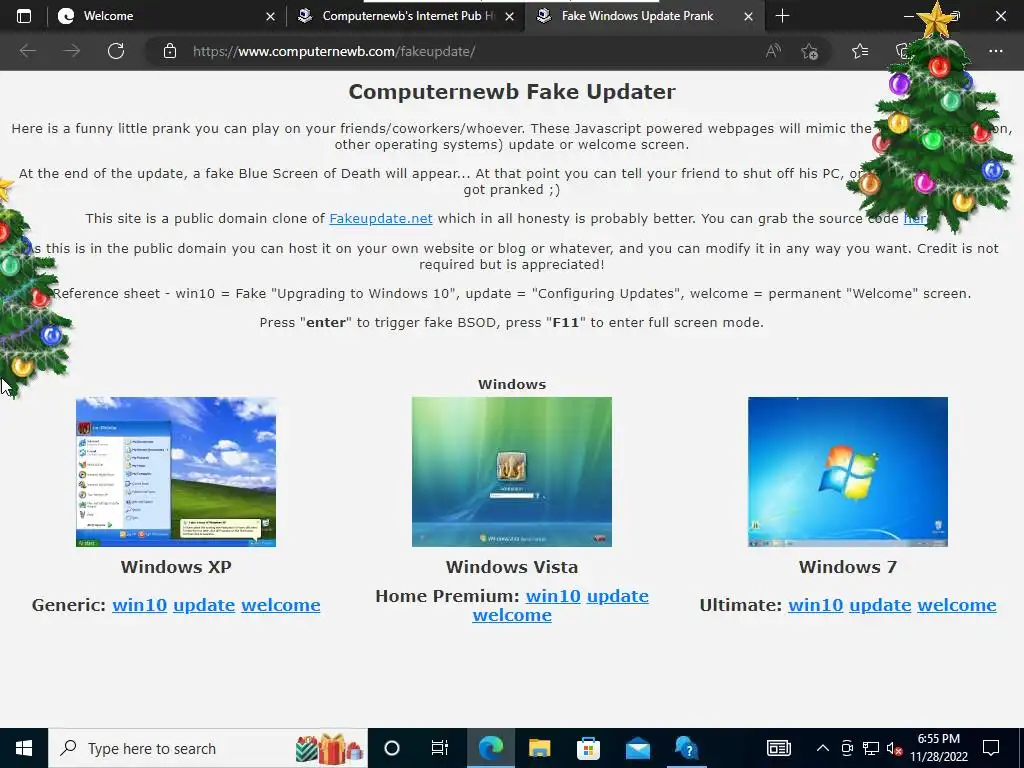
Task: Open the notification center icon
Action: pos(991,748)
